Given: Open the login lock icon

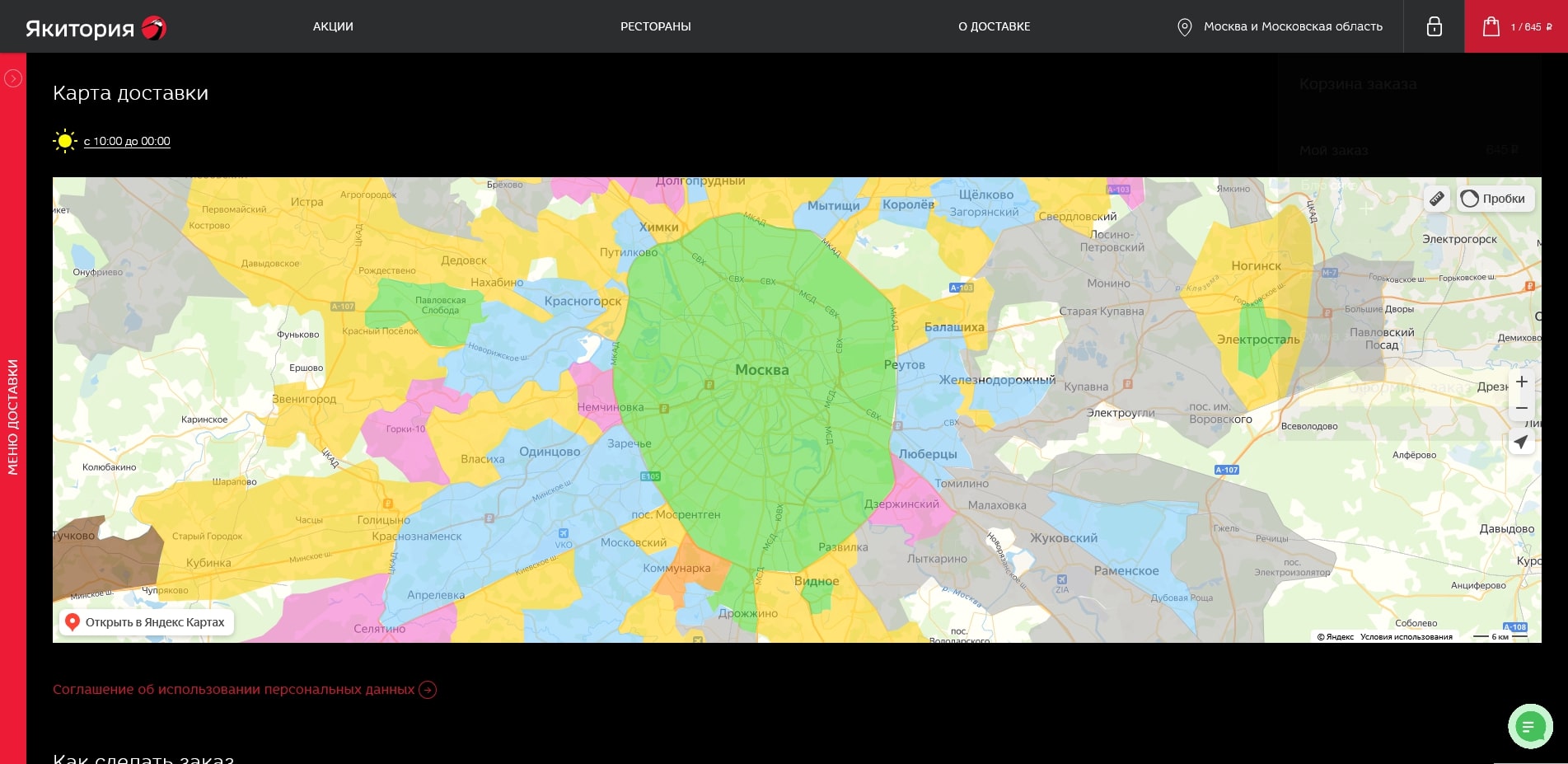Looking at the screenshot, I should click(1434, 26).
